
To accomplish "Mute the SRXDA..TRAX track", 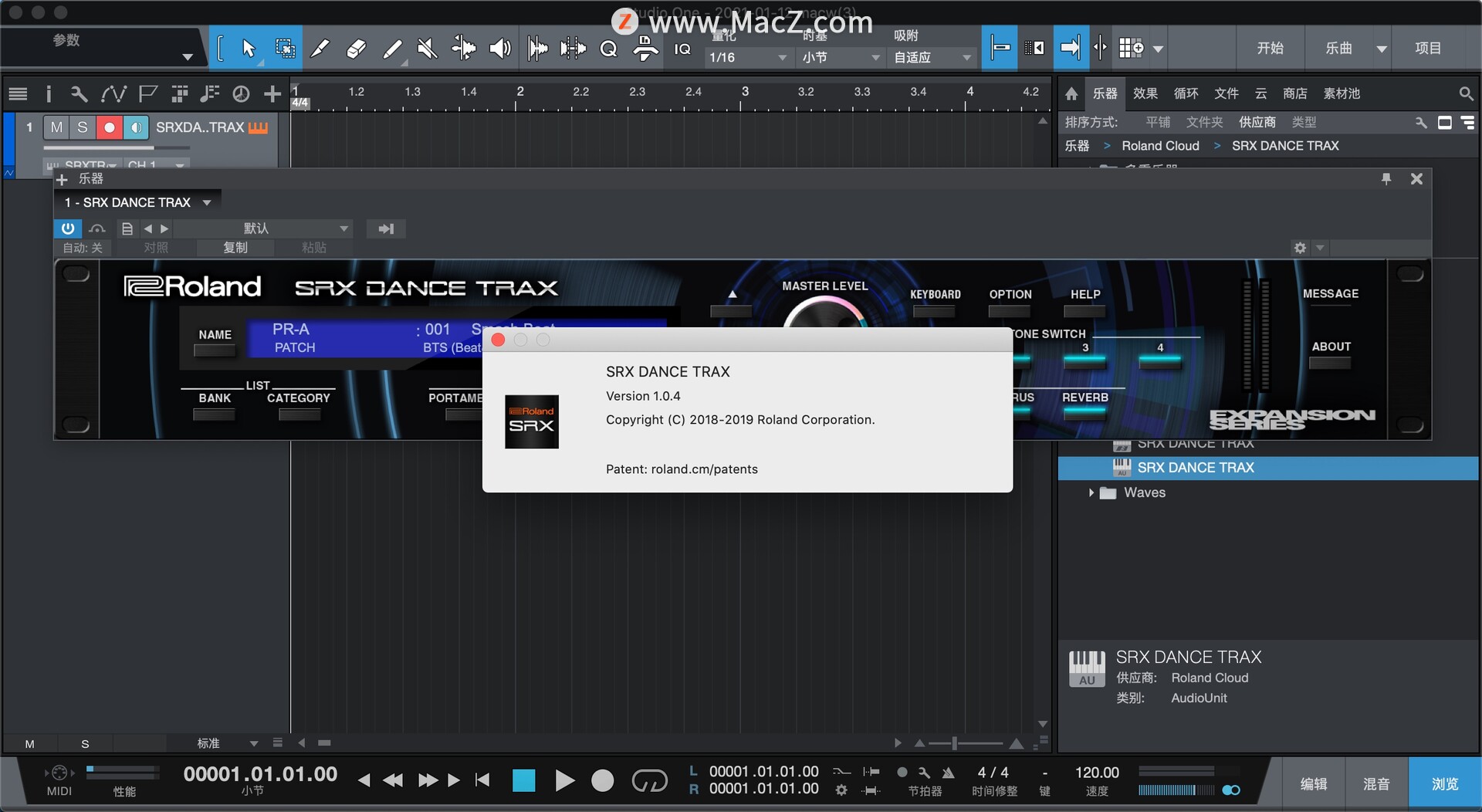I will [56, 127].
